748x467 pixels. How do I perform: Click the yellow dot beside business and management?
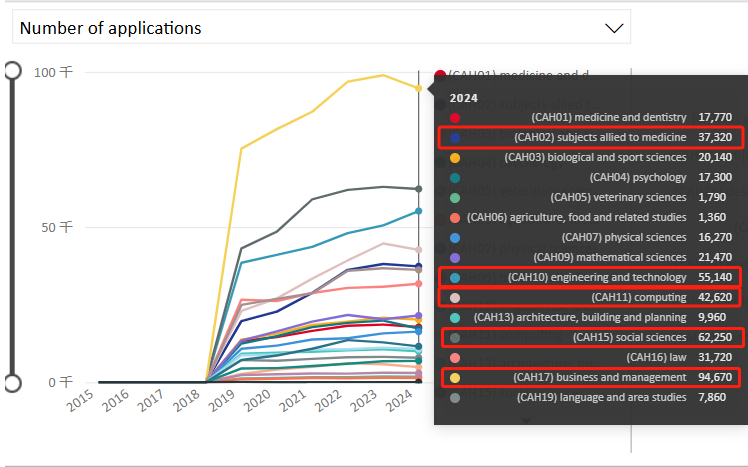pyautogui.click(x=455, y=377)
